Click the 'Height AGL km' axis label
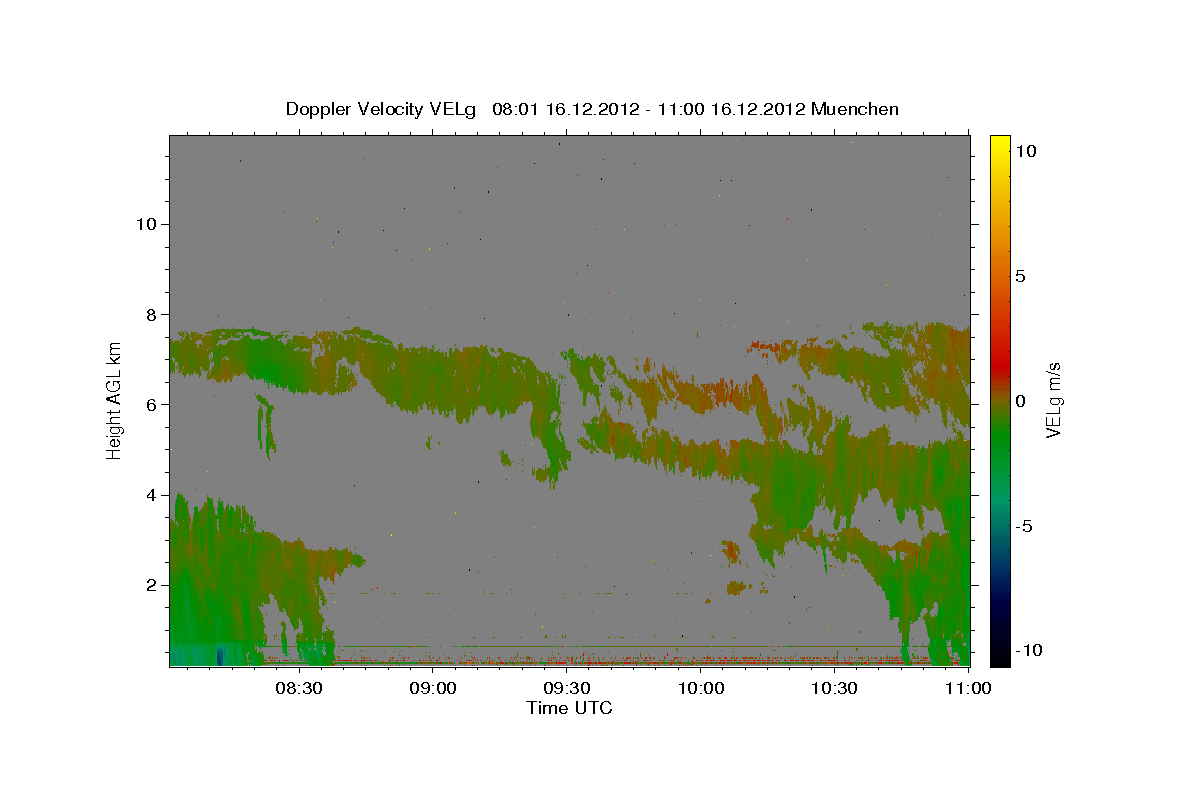Screen dimensions: 1200x800 pos(114,400)
